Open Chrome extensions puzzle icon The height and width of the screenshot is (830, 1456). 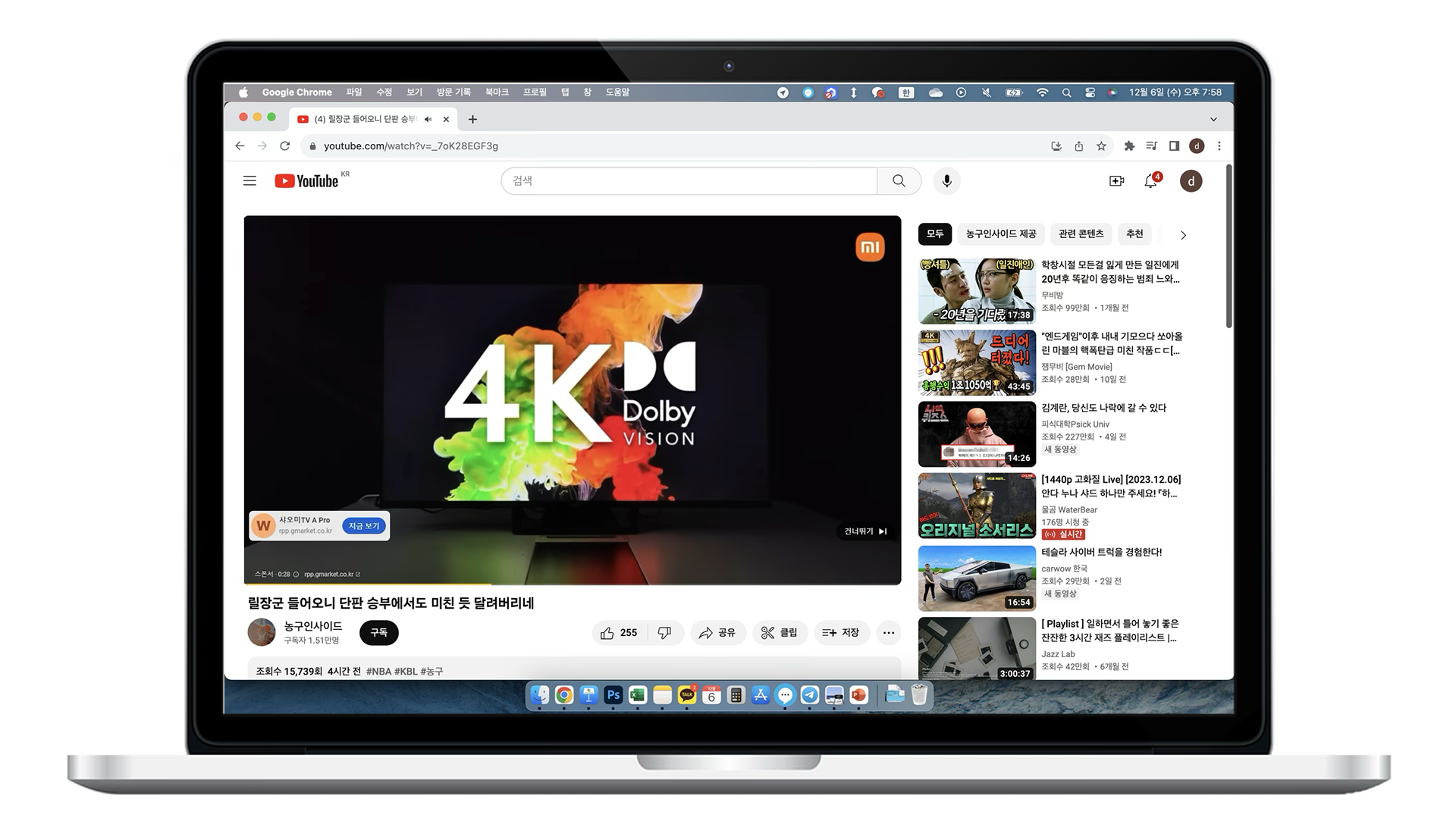click(1129, 146)
